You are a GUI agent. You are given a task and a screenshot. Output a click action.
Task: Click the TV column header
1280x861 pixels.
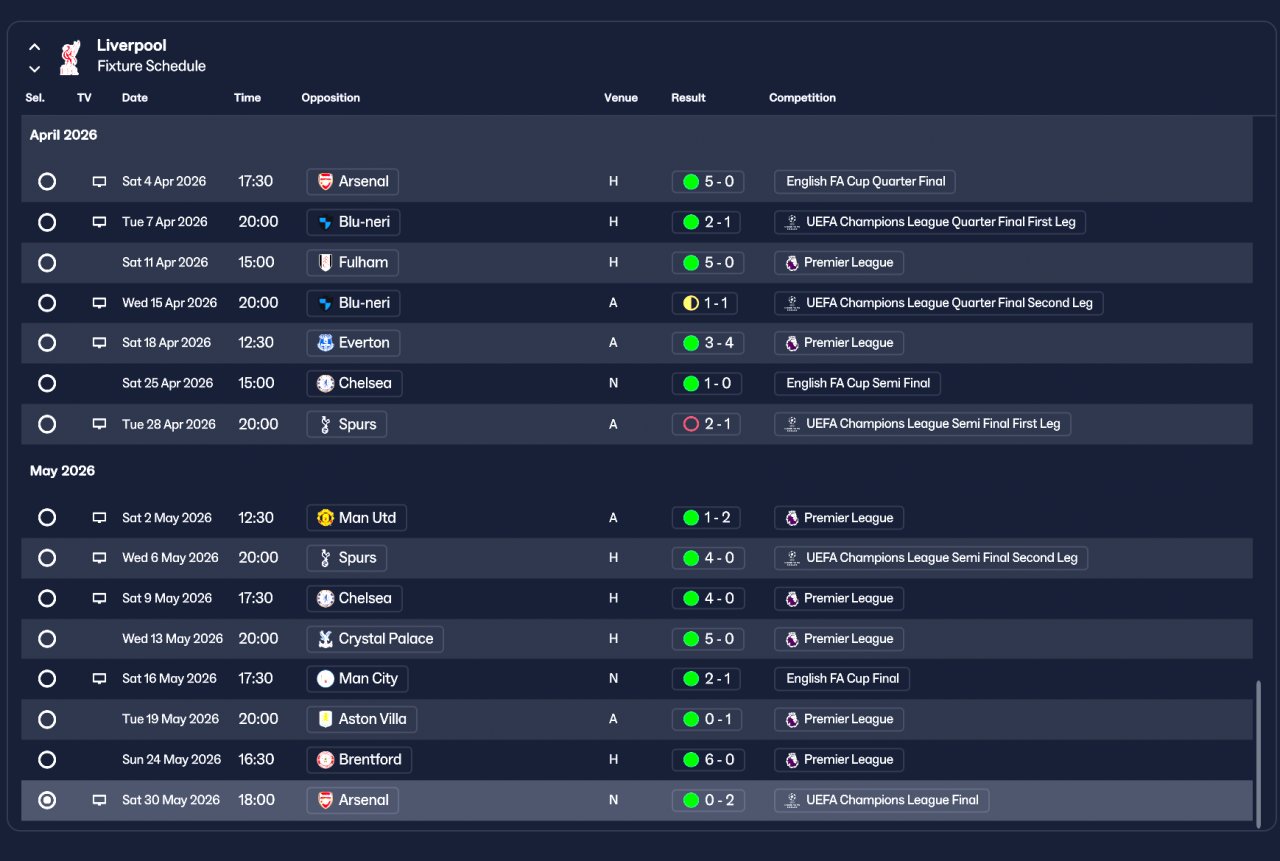84,98
